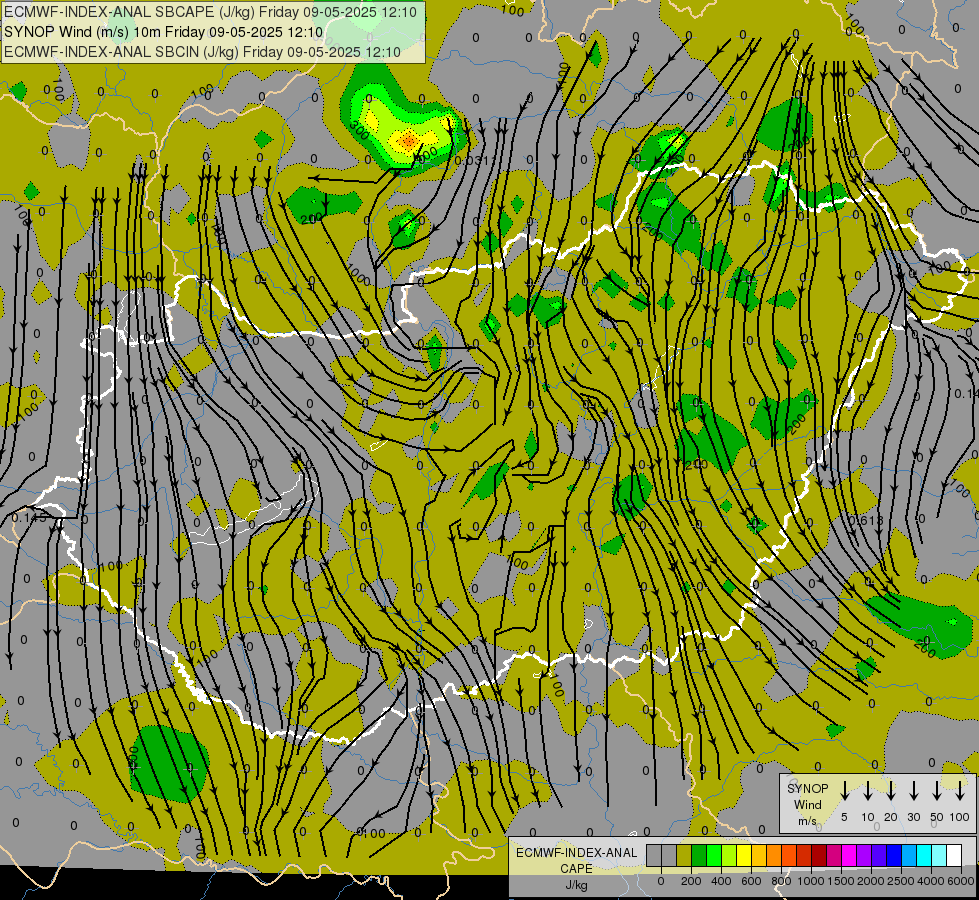Select the sky blue swatch right of 2500 tick
This screenshot has width=979, height=900.
(x=910, y=855)
